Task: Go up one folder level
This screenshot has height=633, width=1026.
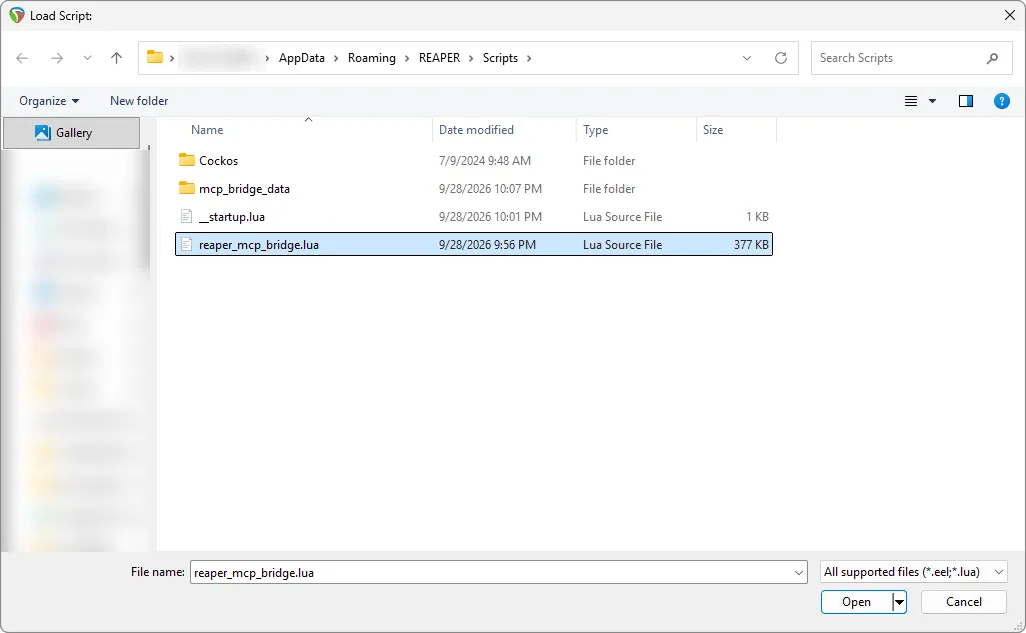Action: [116, 58]
